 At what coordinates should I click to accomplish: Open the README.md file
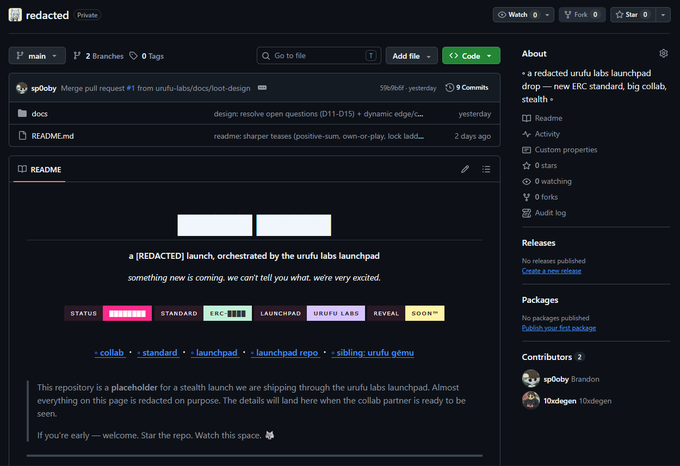[52, 136]
